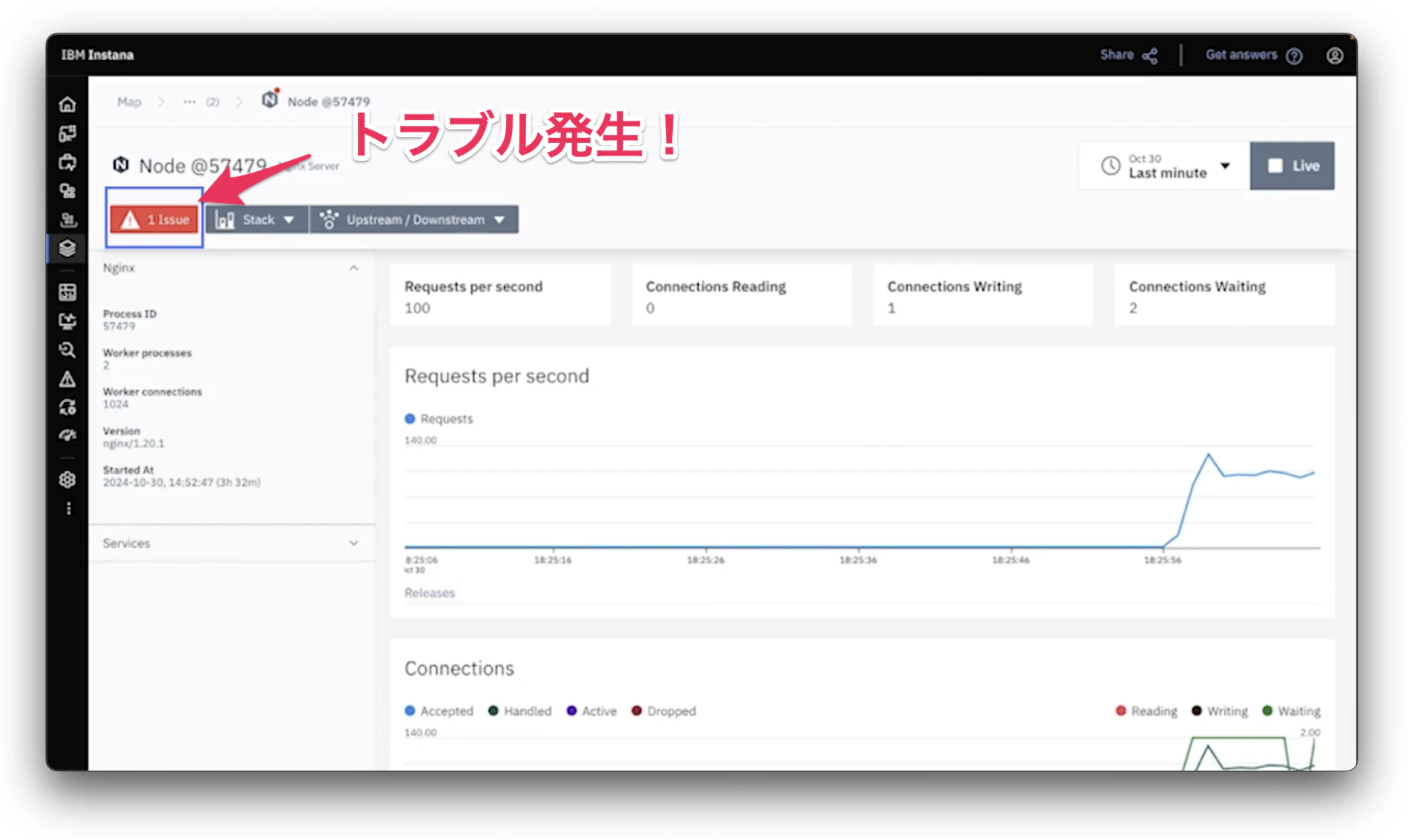
Task: Open the sidebar icon directly above the active layers icon
Action: (67, 219)
